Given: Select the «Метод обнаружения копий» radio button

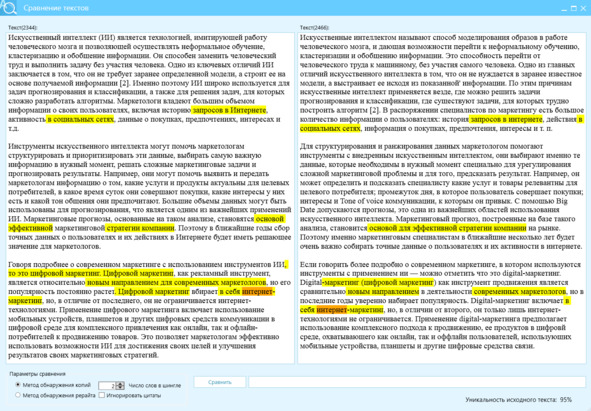Looking at the screenshot, I should tap(18, 385).
